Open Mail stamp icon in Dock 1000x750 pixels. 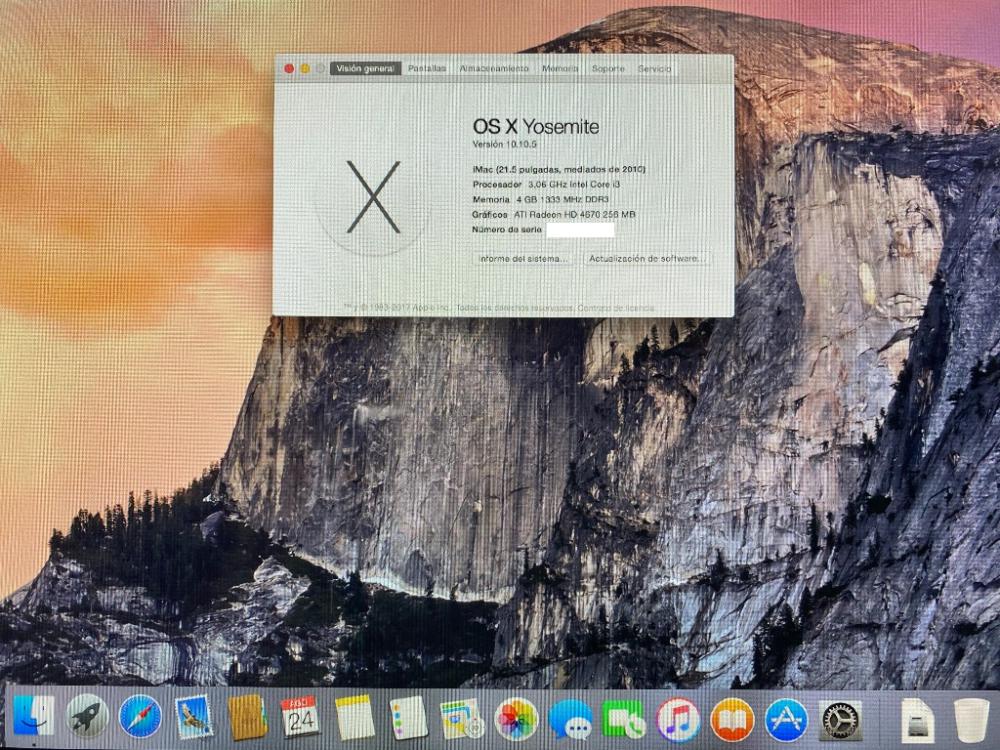click(x=194, y=717)
